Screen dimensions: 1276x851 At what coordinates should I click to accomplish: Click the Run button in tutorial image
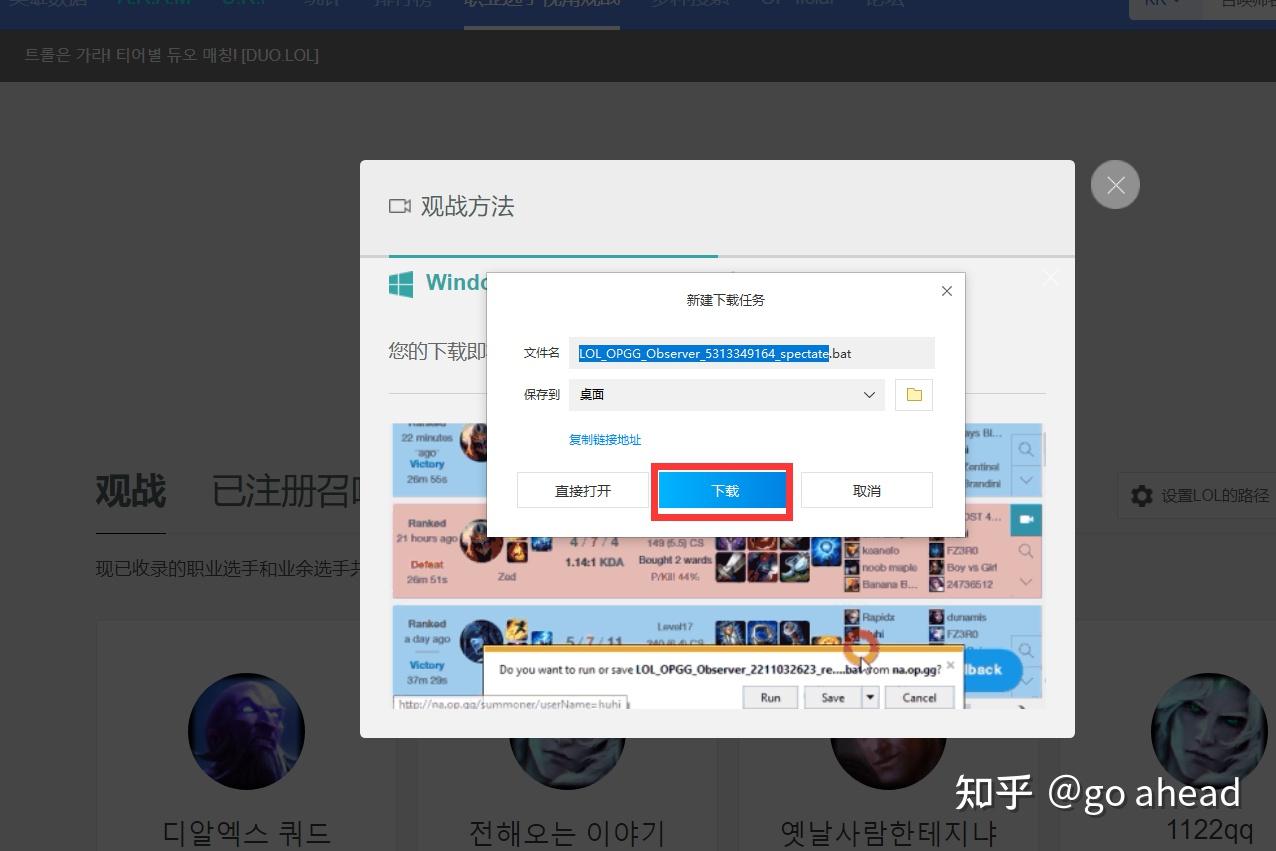click(770, 698)
